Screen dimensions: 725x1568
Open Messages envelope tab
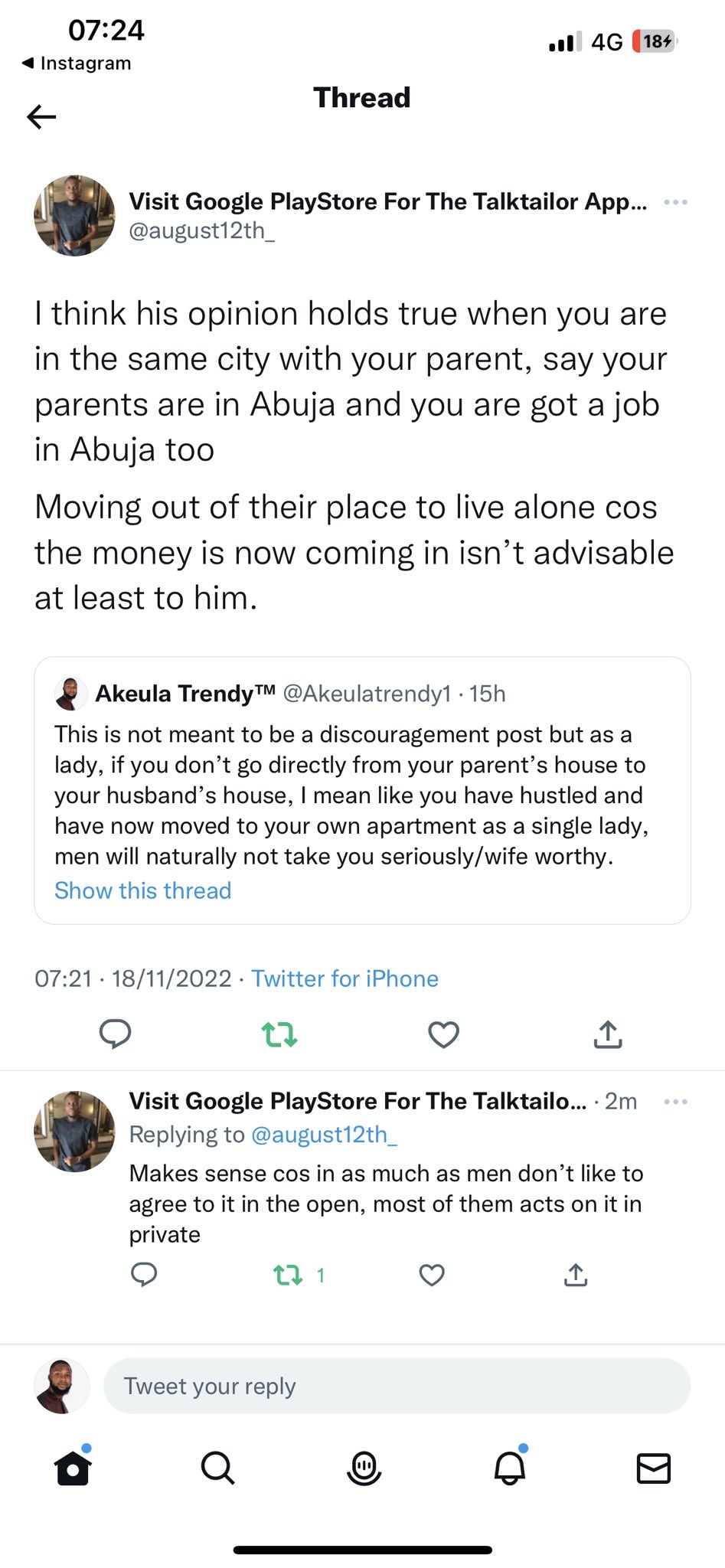(x=654, y=1468)
